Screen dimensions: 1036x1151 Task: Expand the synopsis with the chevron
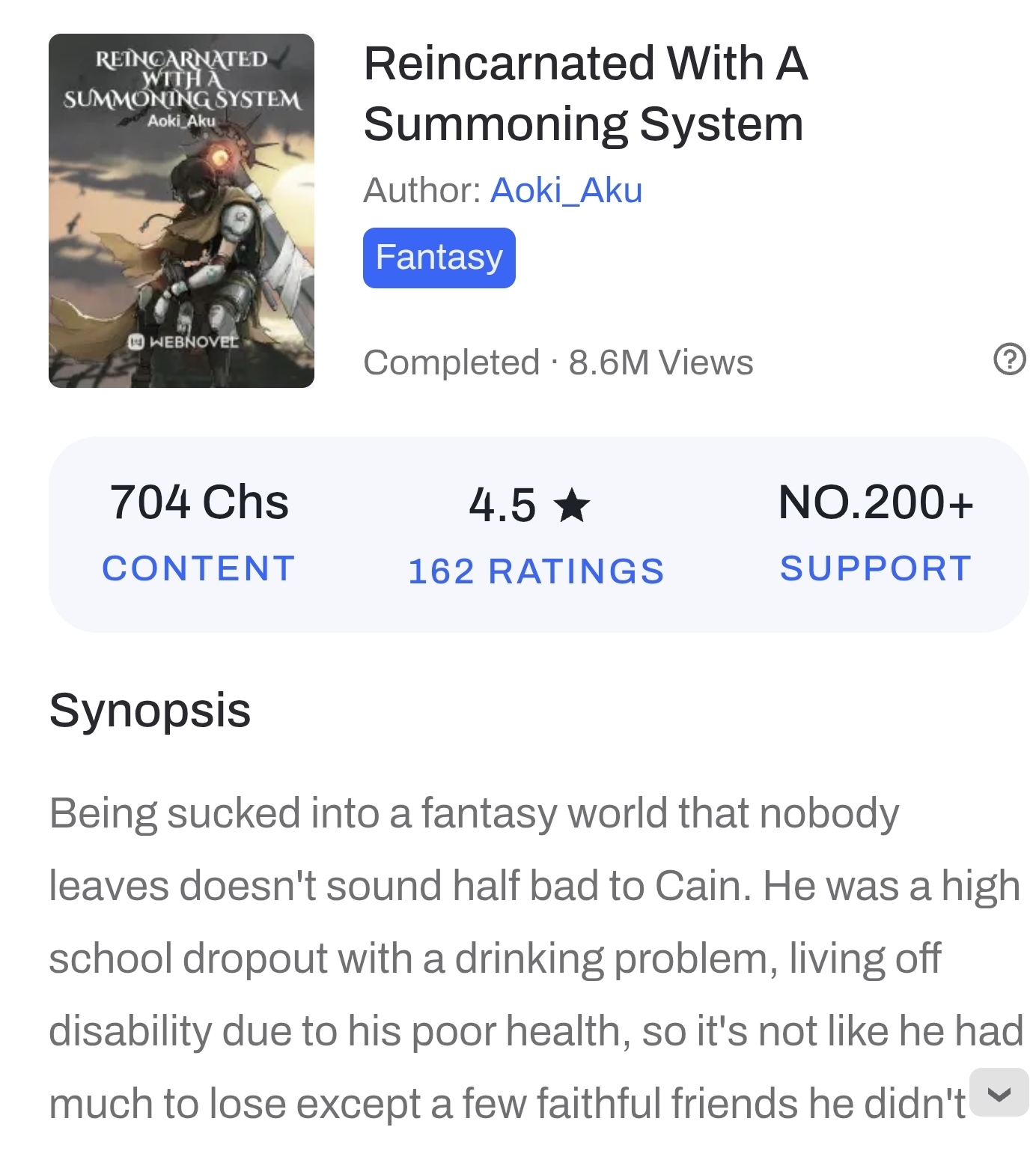tap(999, 1093)
